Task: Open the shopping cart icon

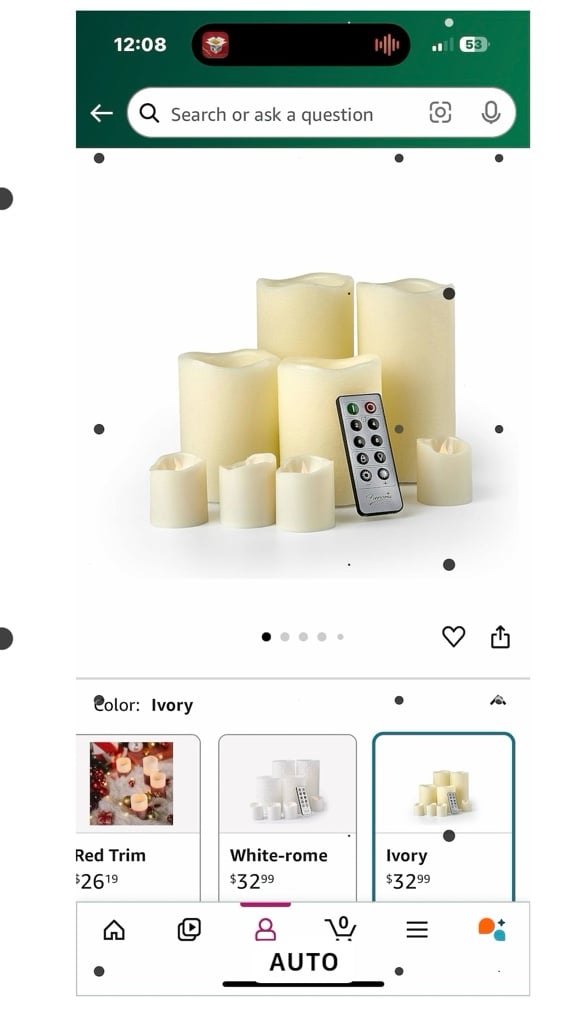Action: [340, 929]
